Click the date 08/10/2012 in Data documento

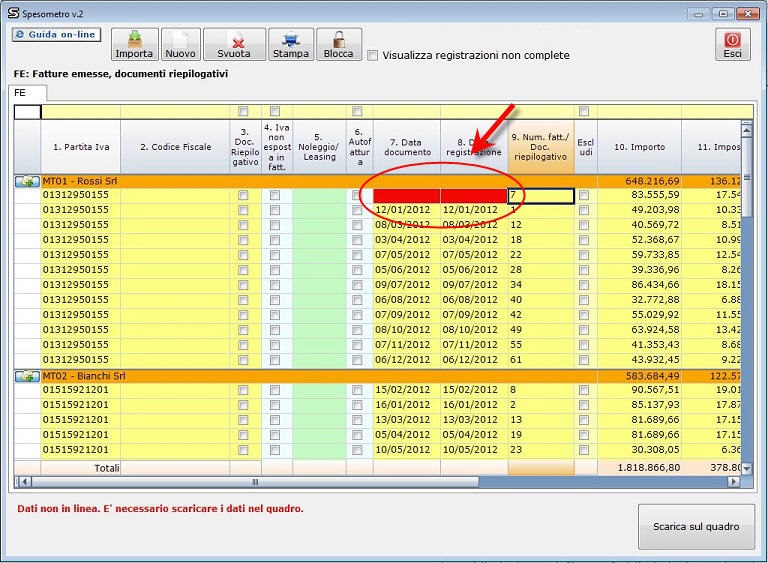coord(403,330)
